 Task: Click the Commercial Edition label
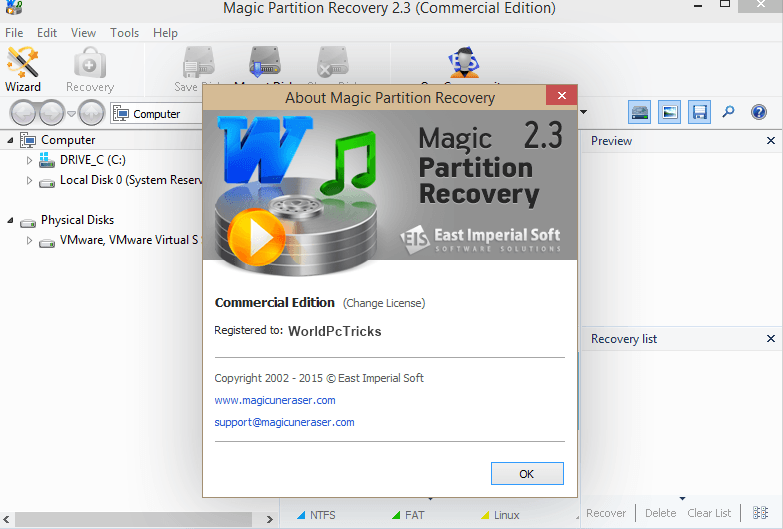[275, 303]
